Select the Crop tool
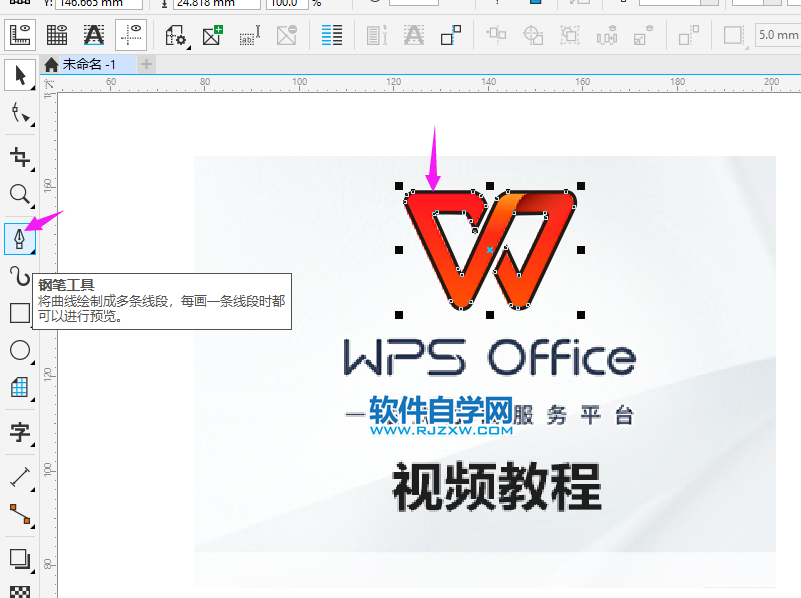This screenshot has width=801, height=598. (x=20, y=157)
